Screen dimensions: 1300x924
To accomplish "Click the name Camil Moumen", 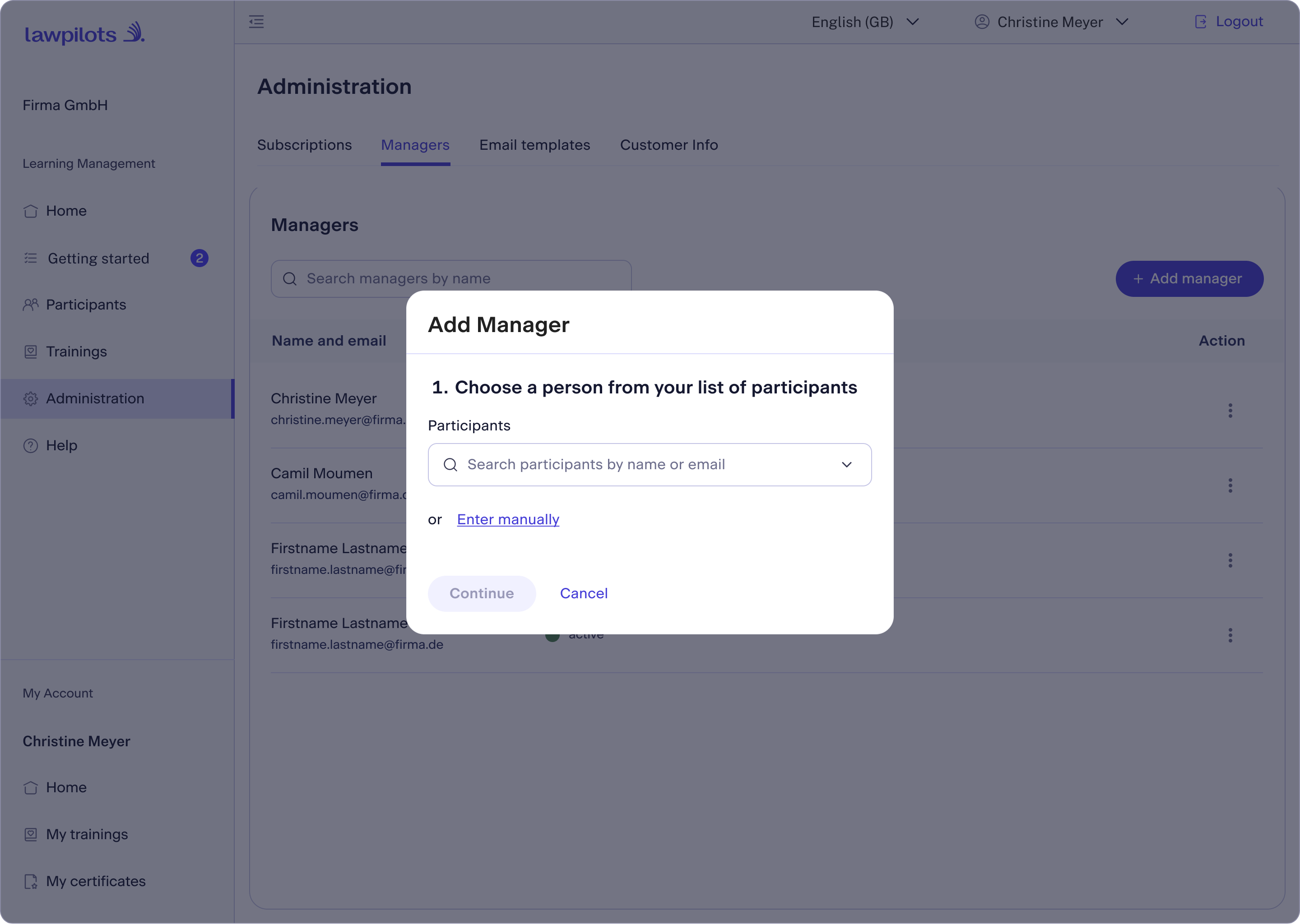I will point(321,473).
